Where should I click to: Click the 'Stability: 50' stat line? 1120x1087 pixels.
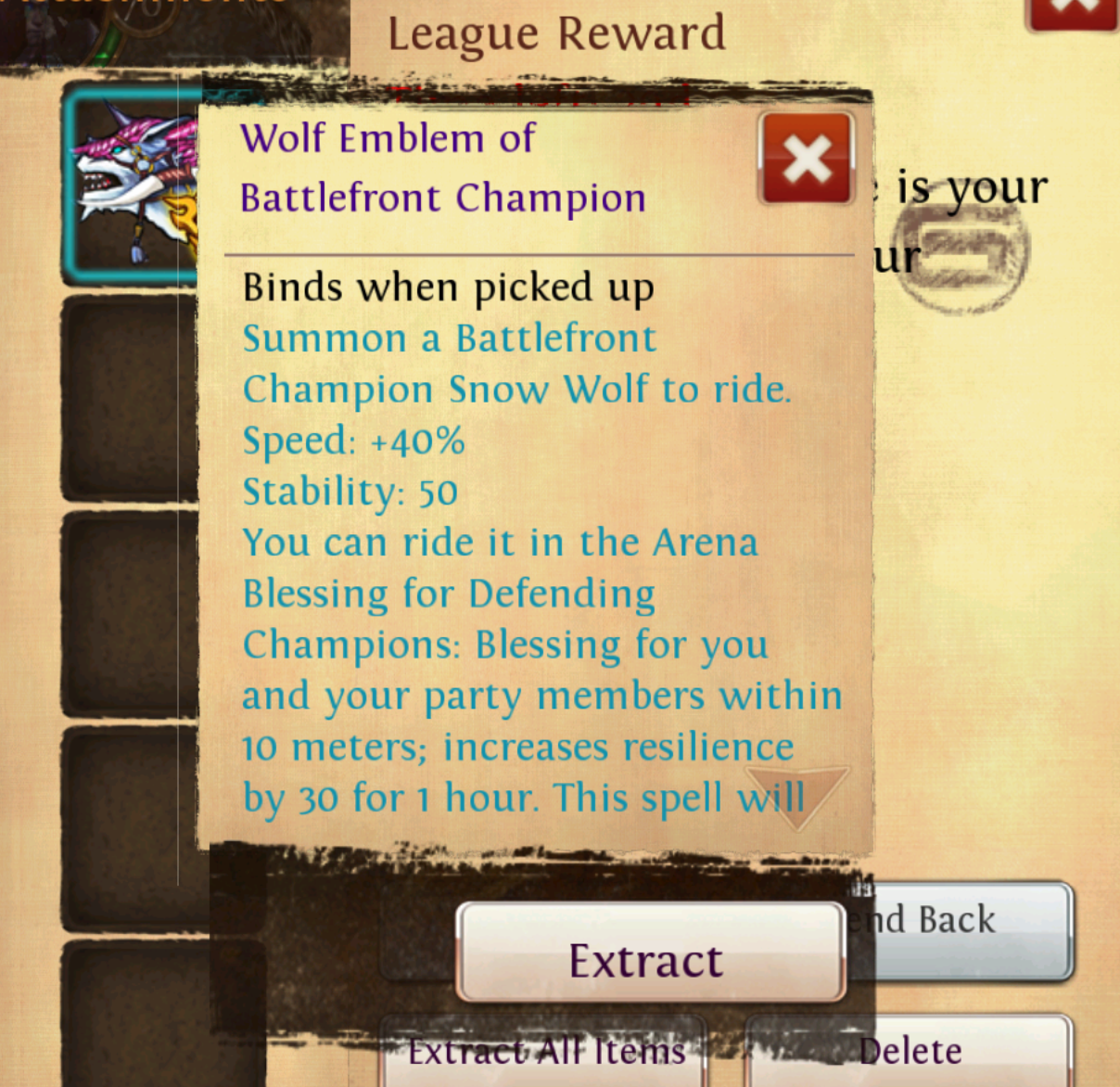(x=350, y=492)
